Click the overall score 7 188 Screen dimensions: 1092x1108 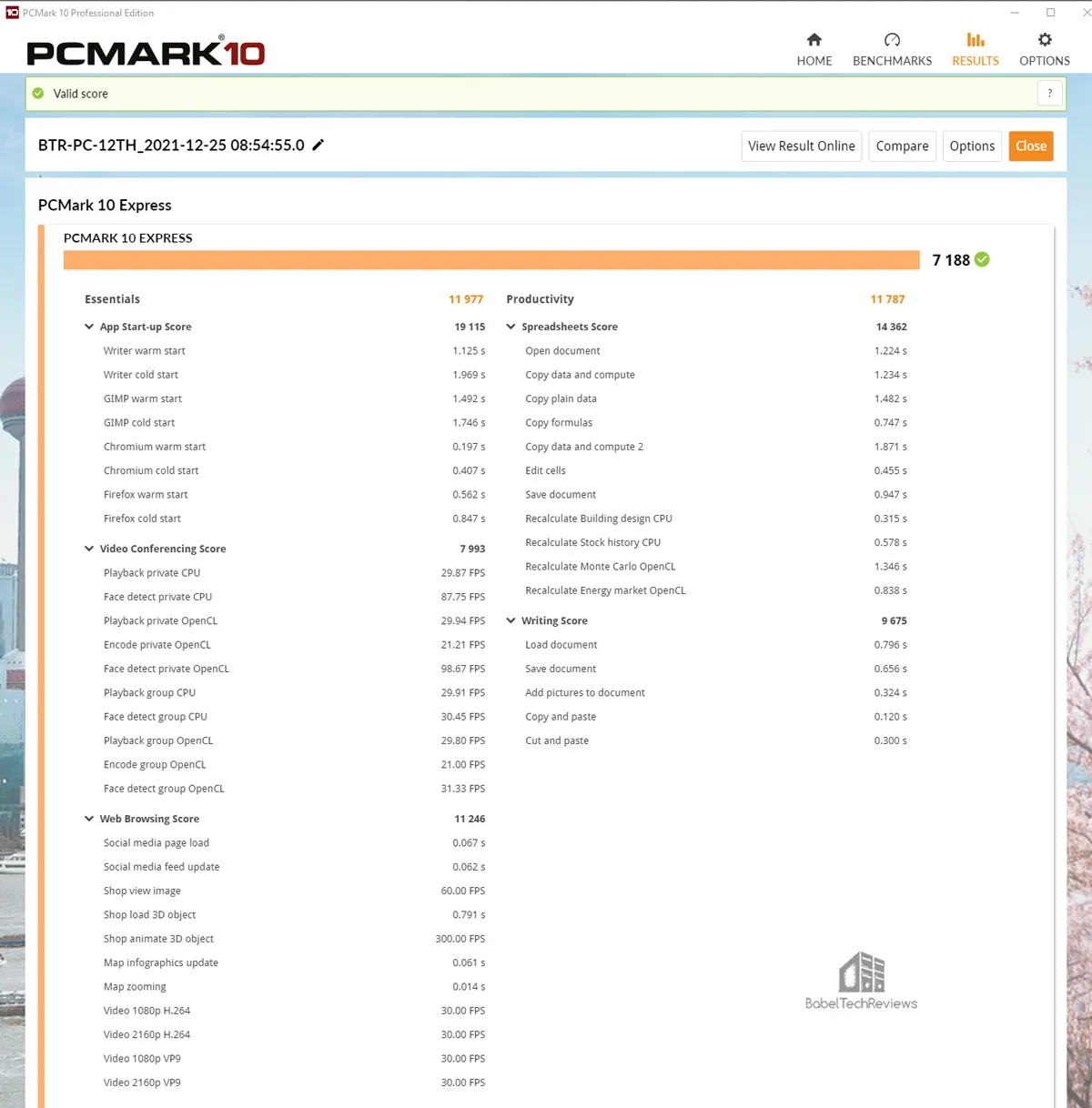951,260
